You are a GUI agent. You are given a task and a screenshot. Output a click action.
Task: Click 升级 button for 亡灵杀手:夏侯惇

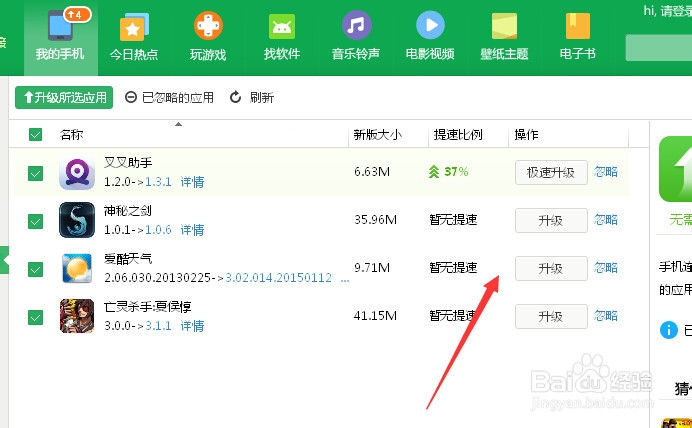tap(551, 316)
